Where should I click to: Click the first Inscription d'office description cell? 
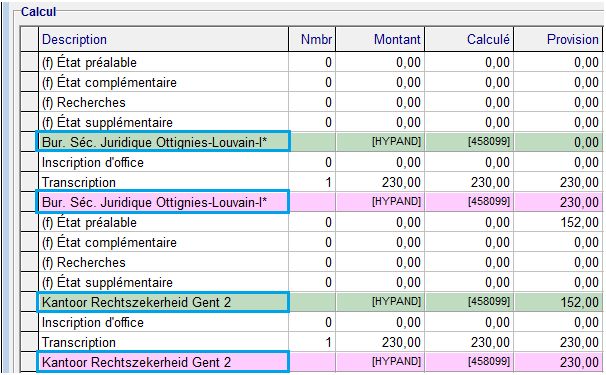tap(163, 162)
